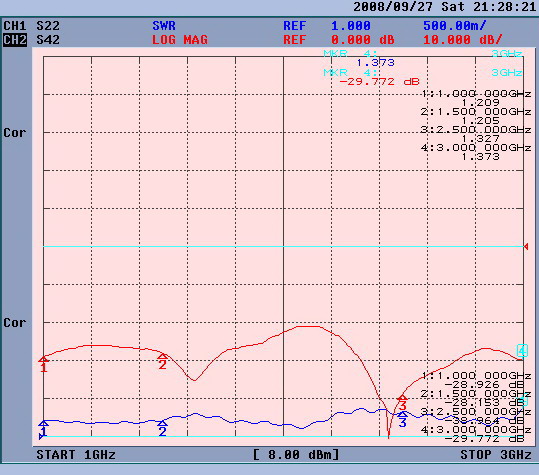The height and width of the screenshot is (475, 539).
Task: Click the blue reference arrow at bottom left
Action: click(x=42, y=437)
